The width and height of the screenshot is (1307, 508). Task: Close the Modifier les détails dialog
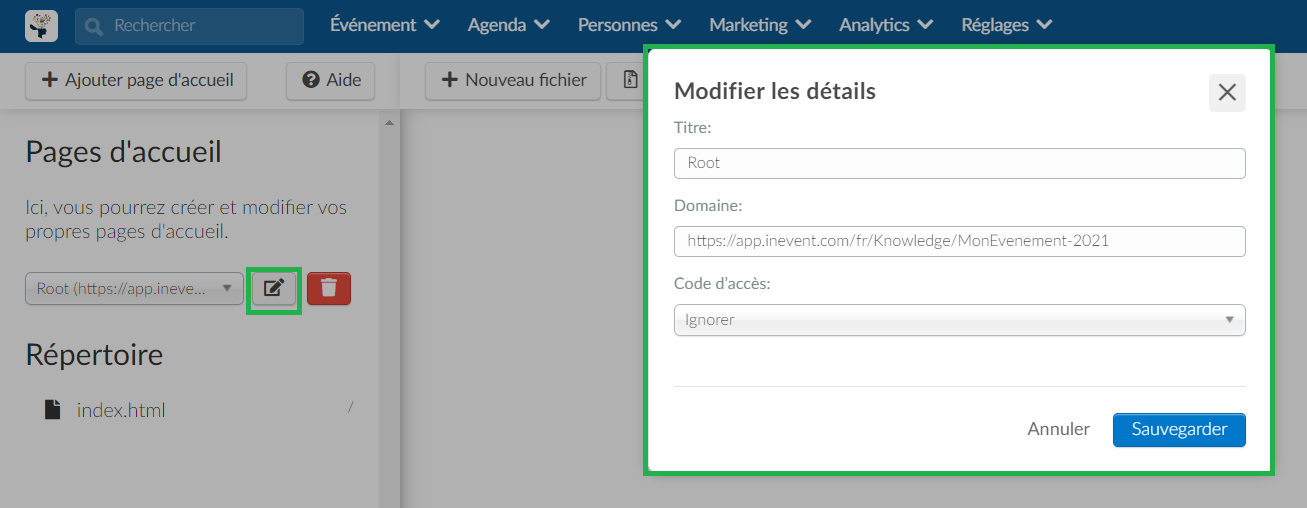[x=1227, y=92]
